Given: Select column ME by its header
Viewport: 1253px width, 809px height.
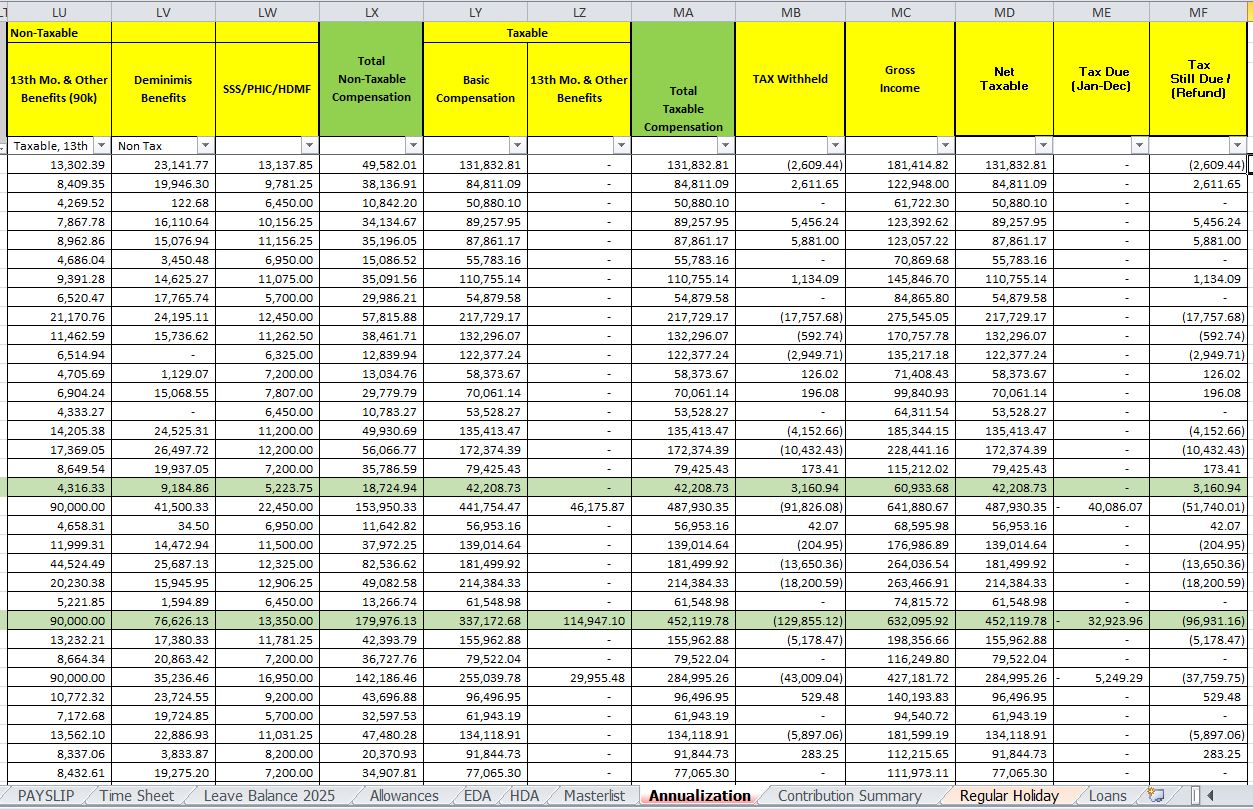Looking at the screenshot, I should pos(1101,11).
